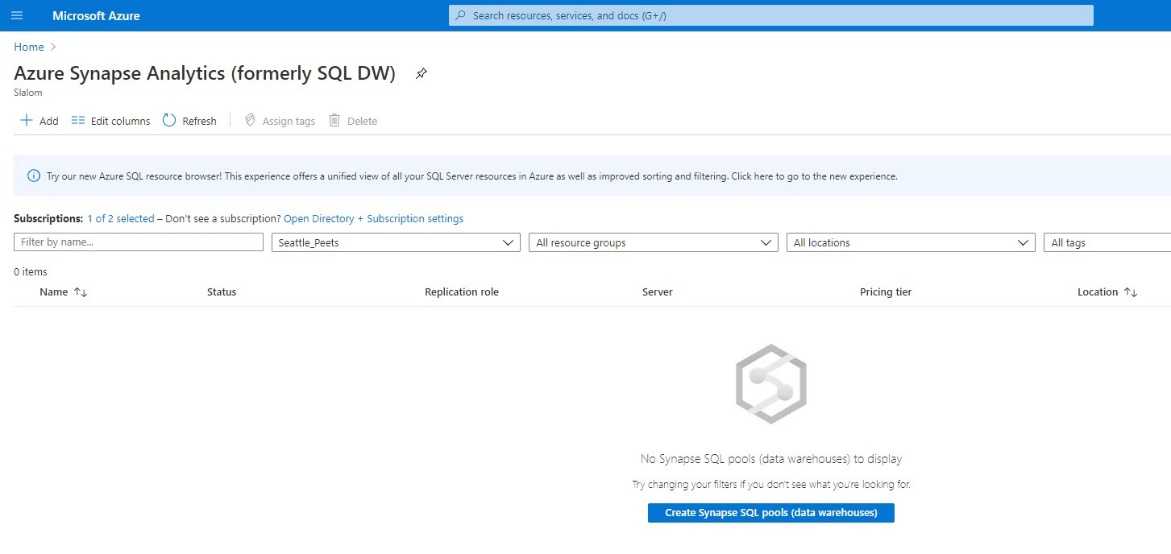Click the Server column header
This screenshot has height=554, width=1171.
point(657,292)
